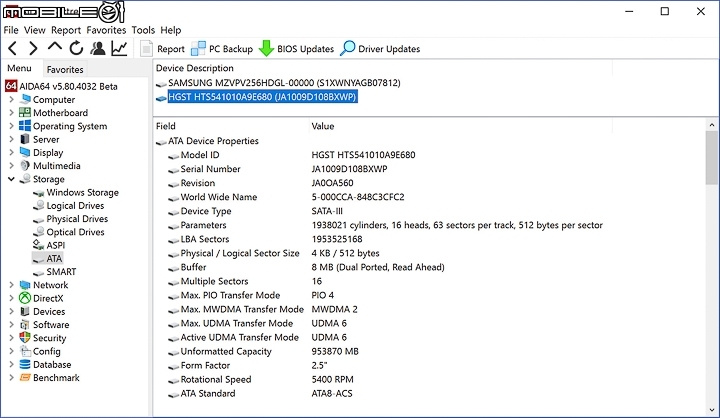Viewport: 720px width, 418px height.
Task: Click the vertical scrollbar down arrow
Action: [712, 410]
